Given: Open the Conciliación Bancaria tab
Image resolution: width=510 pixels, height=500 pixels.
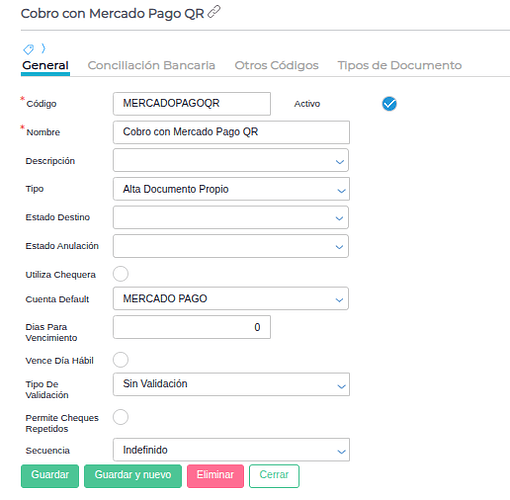Looking at the screenshot, I should tap(151, 65).
